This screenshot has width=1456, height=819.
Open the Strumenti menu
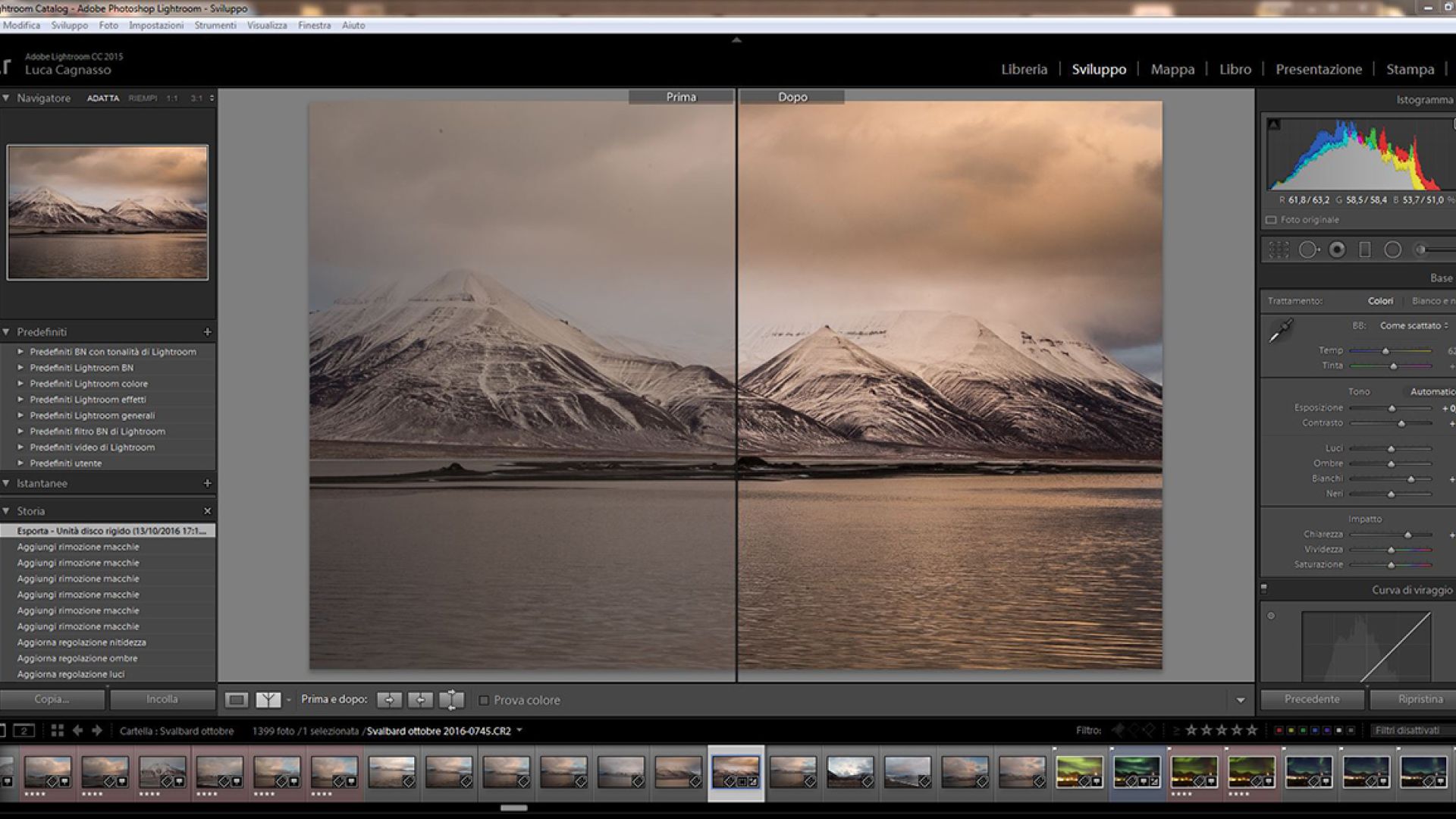point(215,25)
